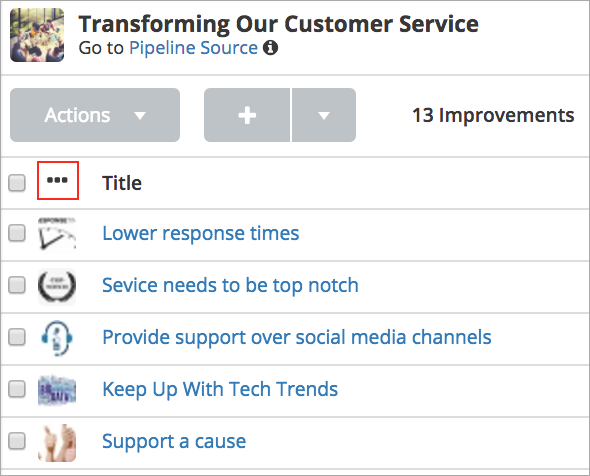Open the Lower response times improvement
This screenshot has width=590, height=476.
click(x=201, y=233)
